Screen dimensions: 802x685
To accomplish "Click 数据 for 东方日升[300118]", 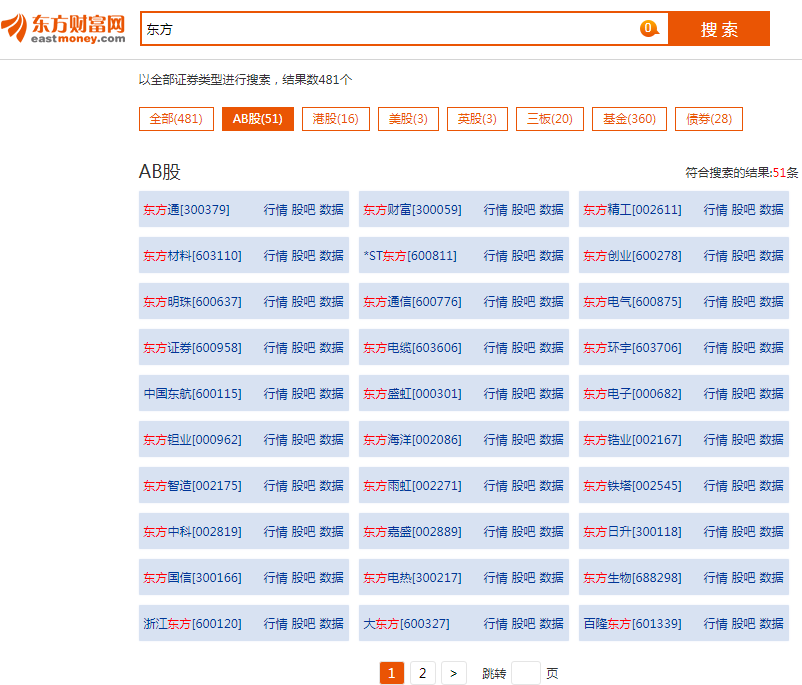I will click(x=771, y=532).
